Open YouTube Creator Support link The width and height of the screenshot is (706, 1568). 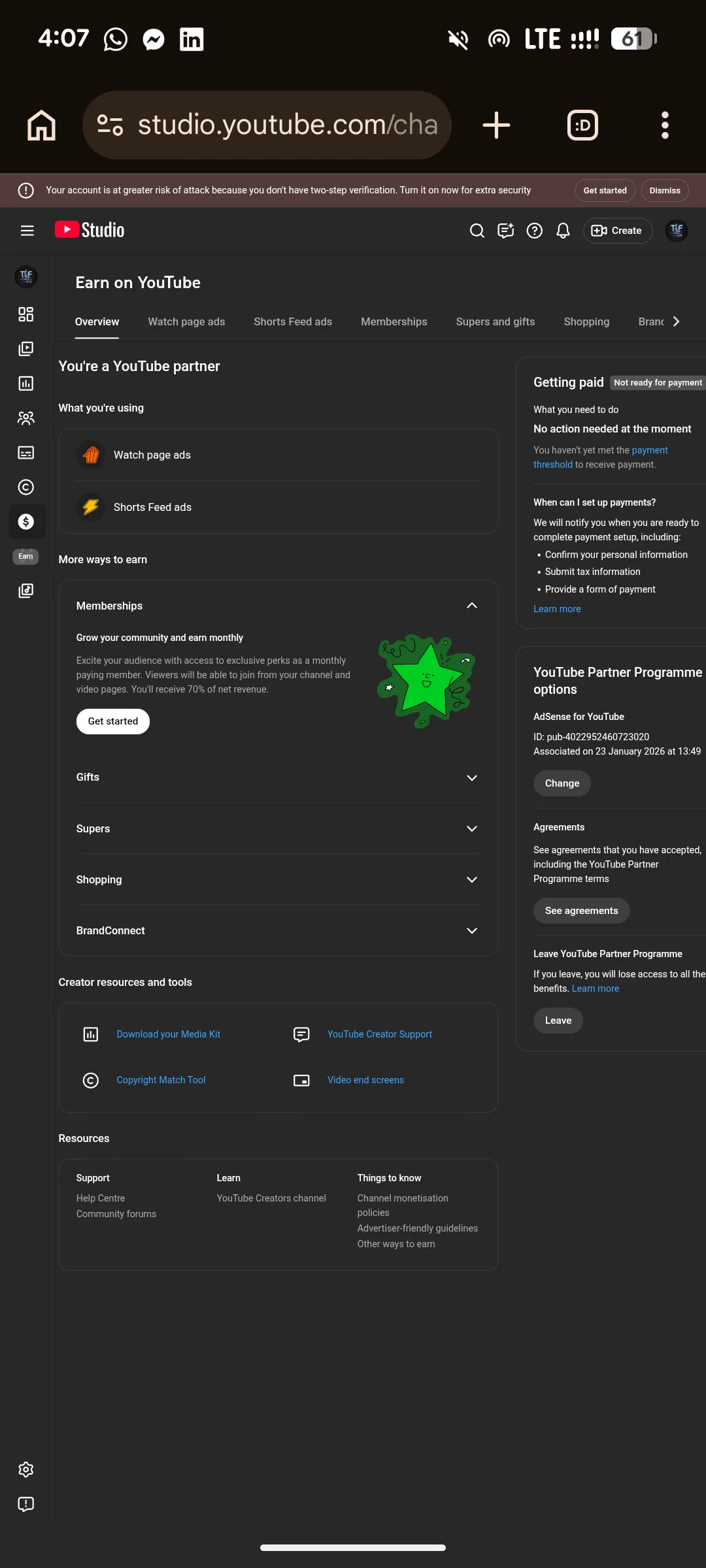point(380,1034)
